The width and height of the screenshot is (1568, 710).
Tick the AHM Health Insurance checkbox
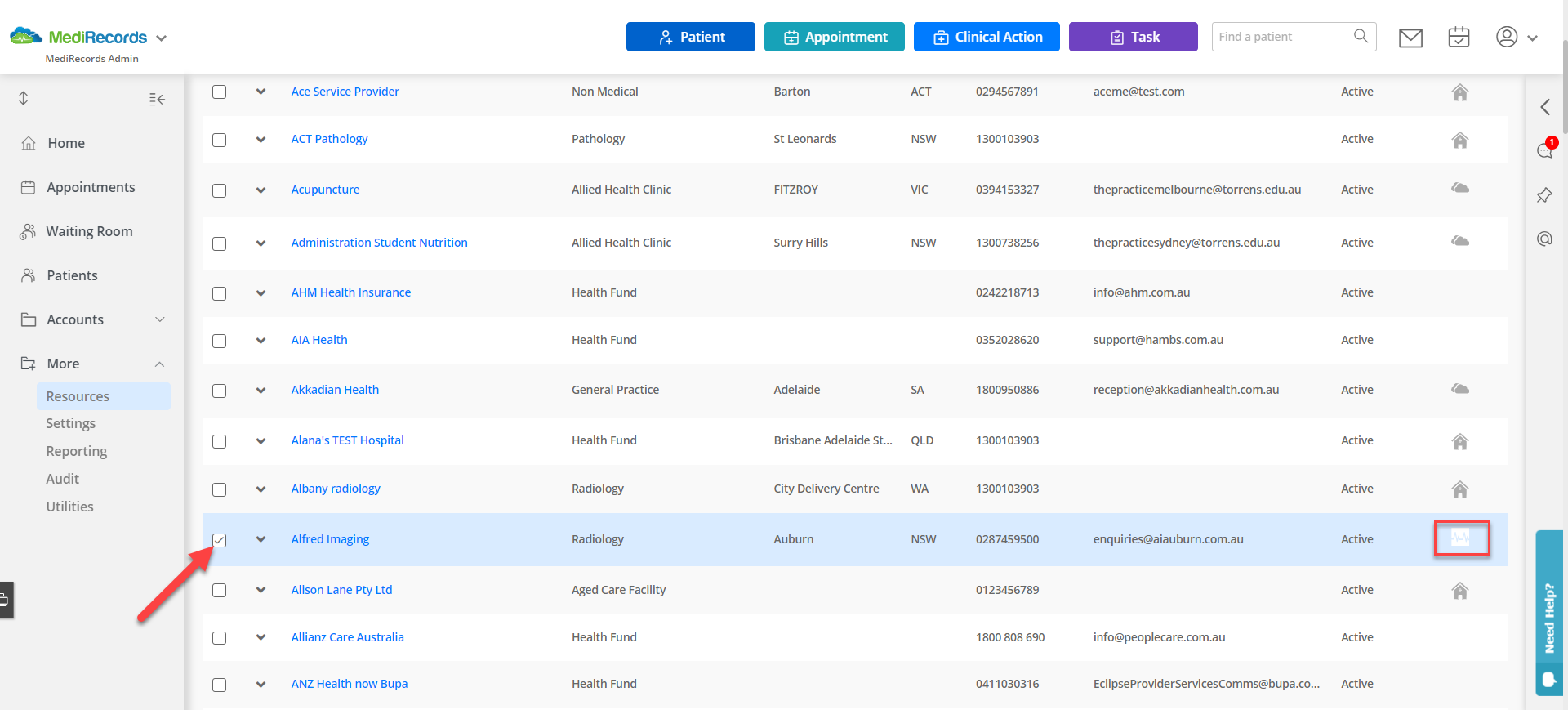[219, 293]
